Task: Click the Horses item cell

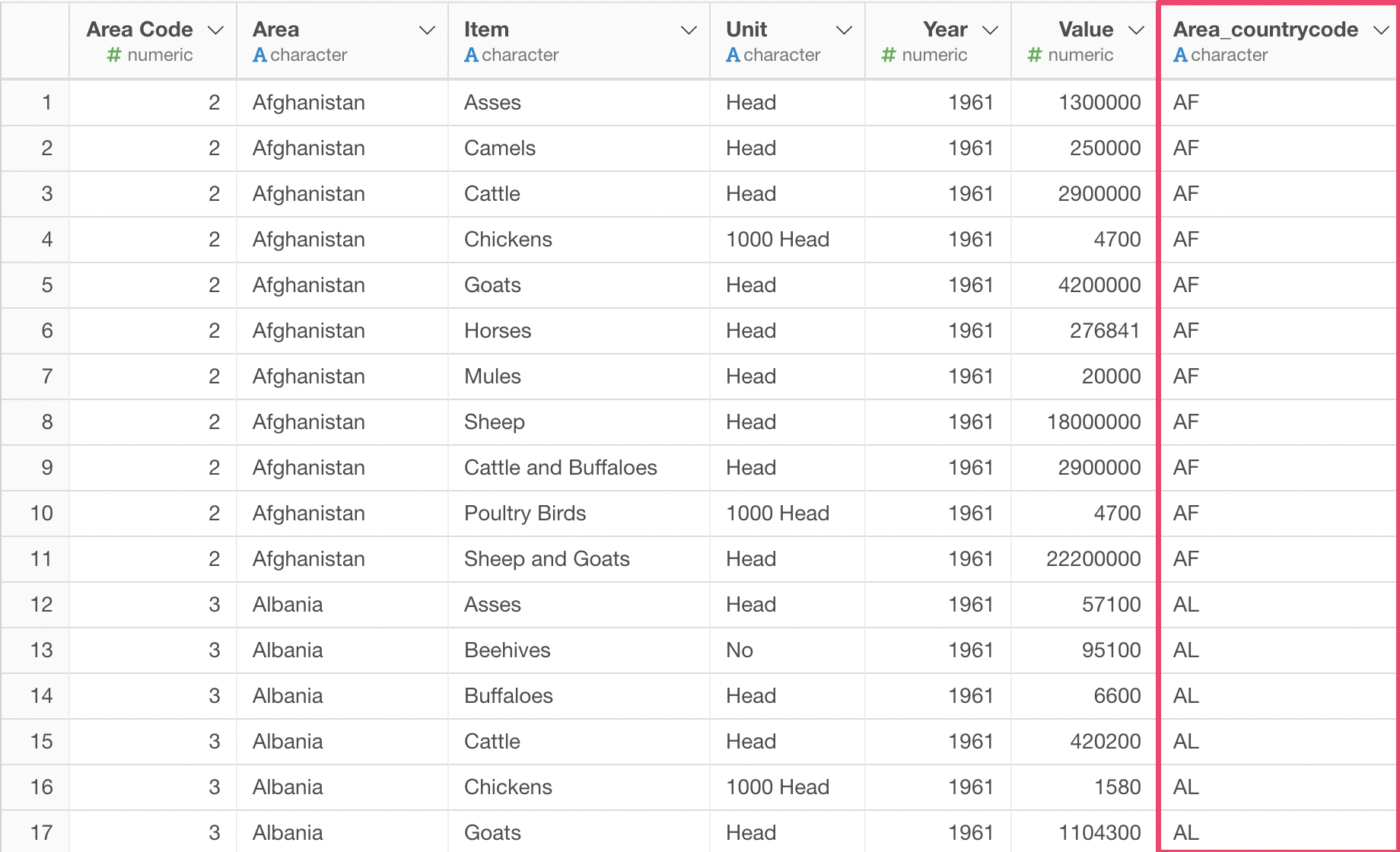Action: click(579, 331)
